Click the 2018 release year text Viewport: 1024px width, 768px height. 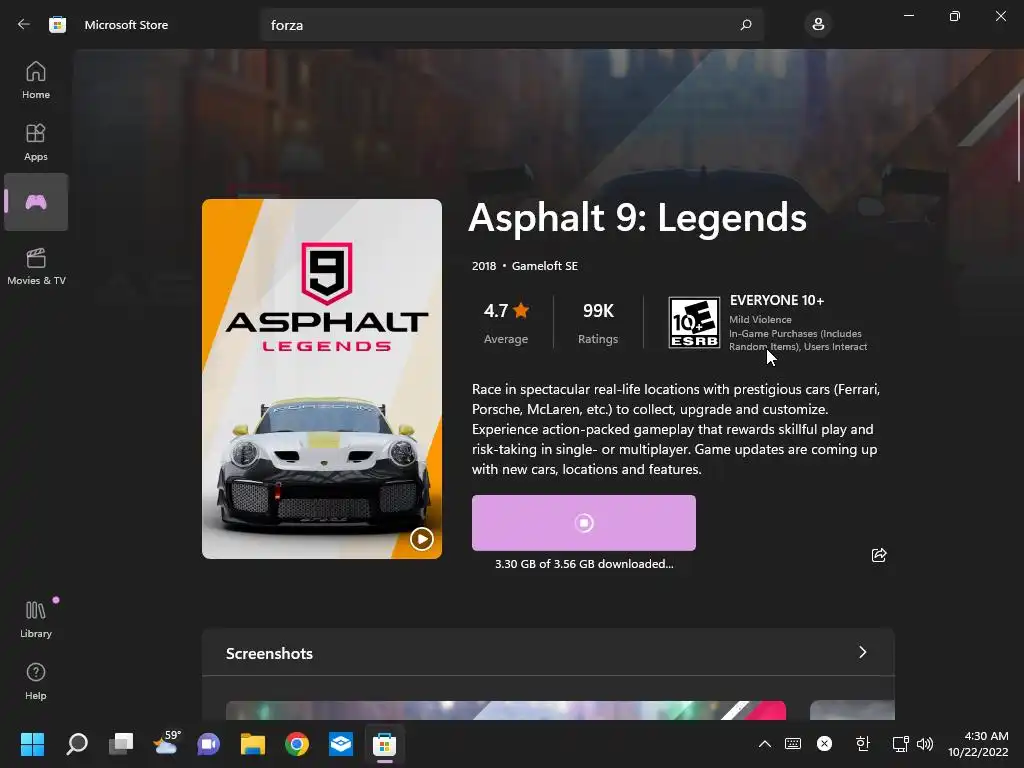coord(484,266)
